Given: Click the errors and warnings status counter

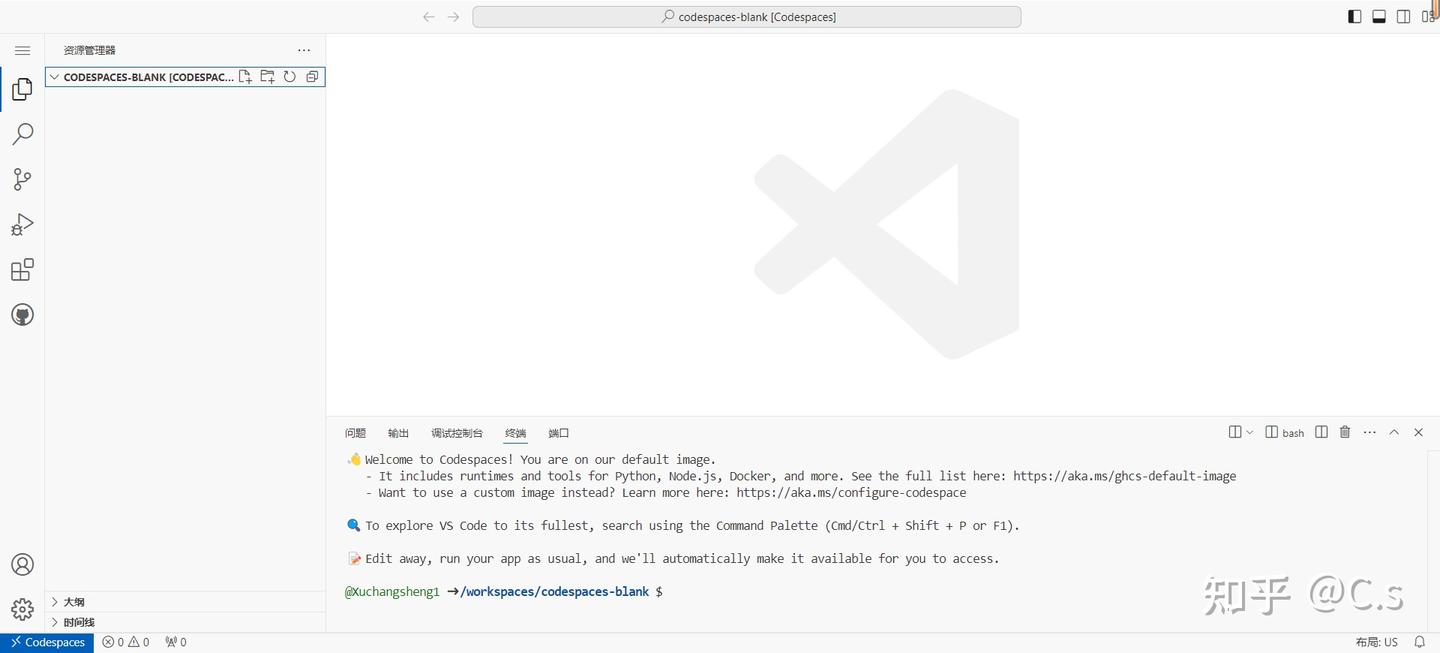Looking at the screenshot, I should (125, 641).
